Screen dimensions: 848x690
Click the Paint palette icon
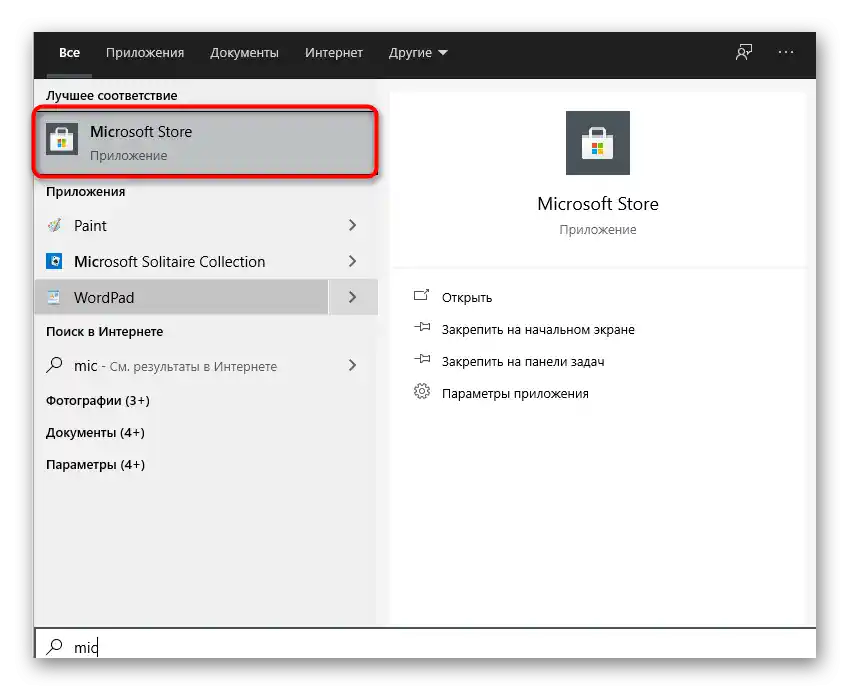(54, 225)
